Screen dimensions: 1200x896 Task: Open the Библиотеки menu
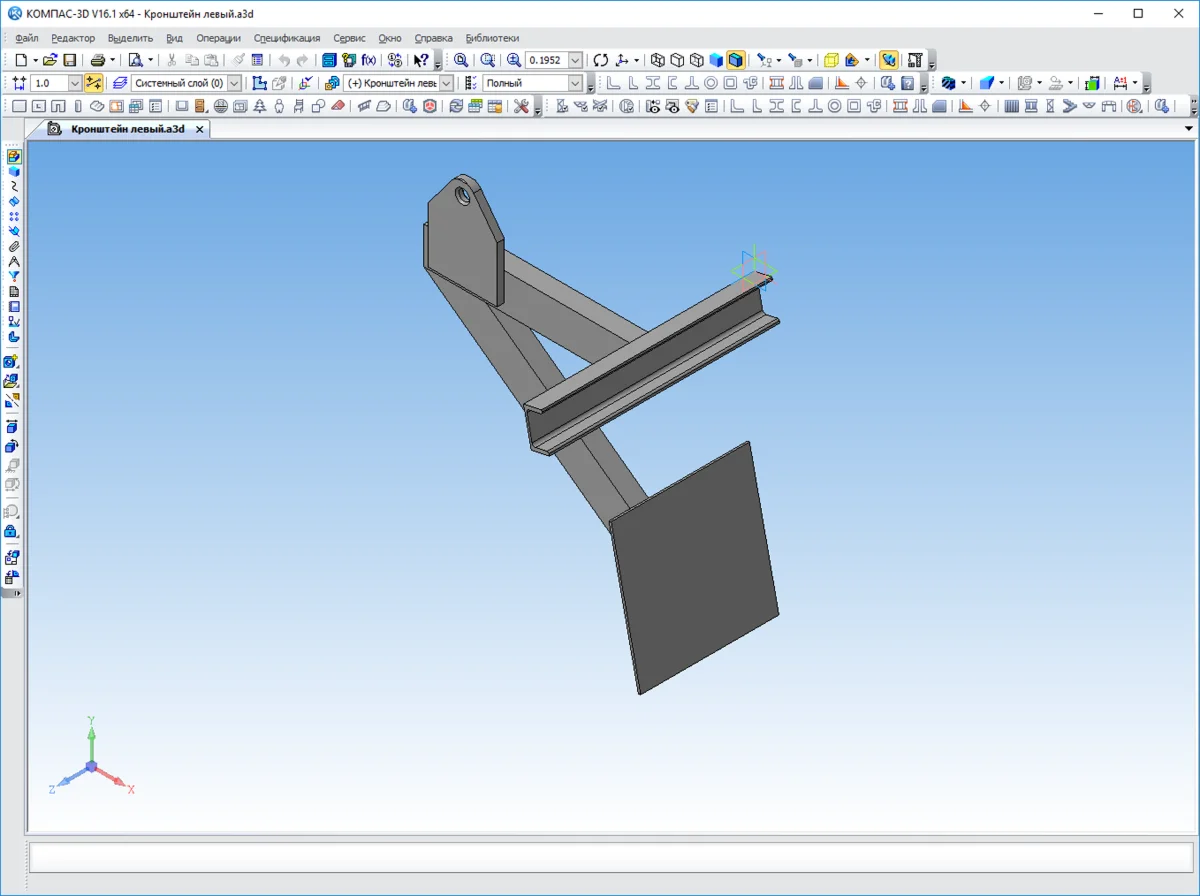[x=492, y=38]
